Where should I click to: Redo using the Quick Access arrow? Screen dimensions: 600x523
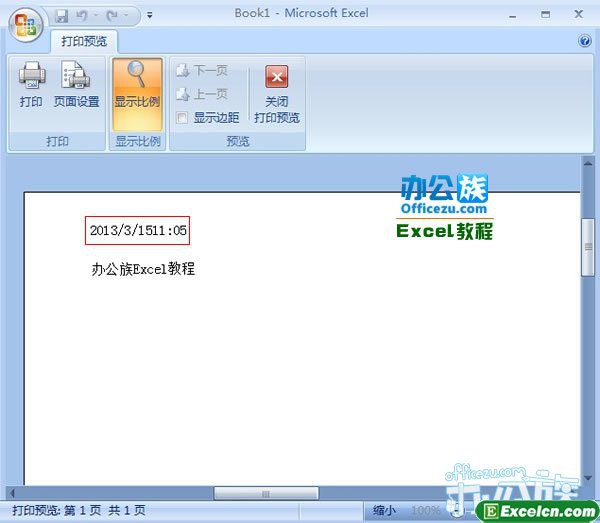click(112, 16)
